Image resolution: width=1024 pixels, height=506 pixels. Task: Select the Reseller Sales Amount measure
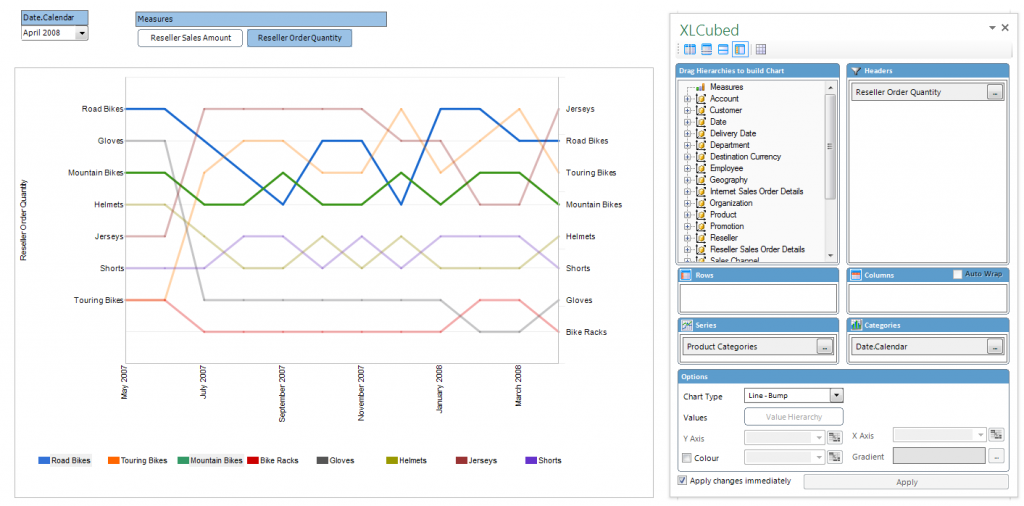(190, 38)
